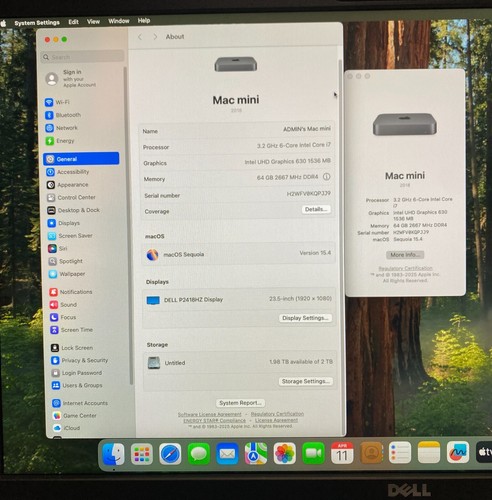Open the Help menu
The image size is (492, 500).
144,21
